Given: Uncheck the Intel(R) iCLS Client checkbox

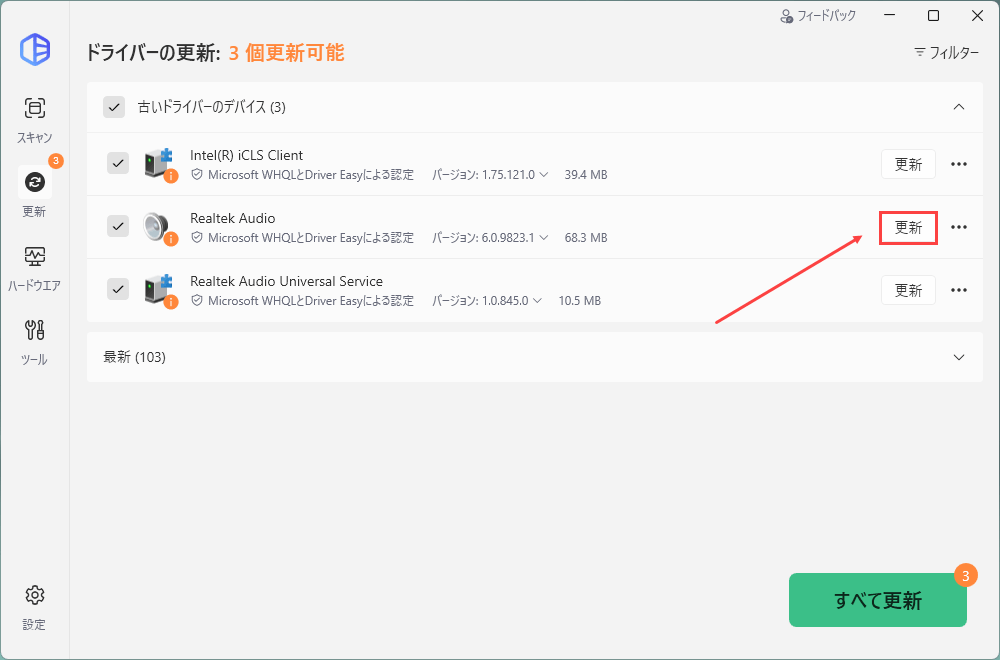Looking at the screenshot, I should 118,163.
